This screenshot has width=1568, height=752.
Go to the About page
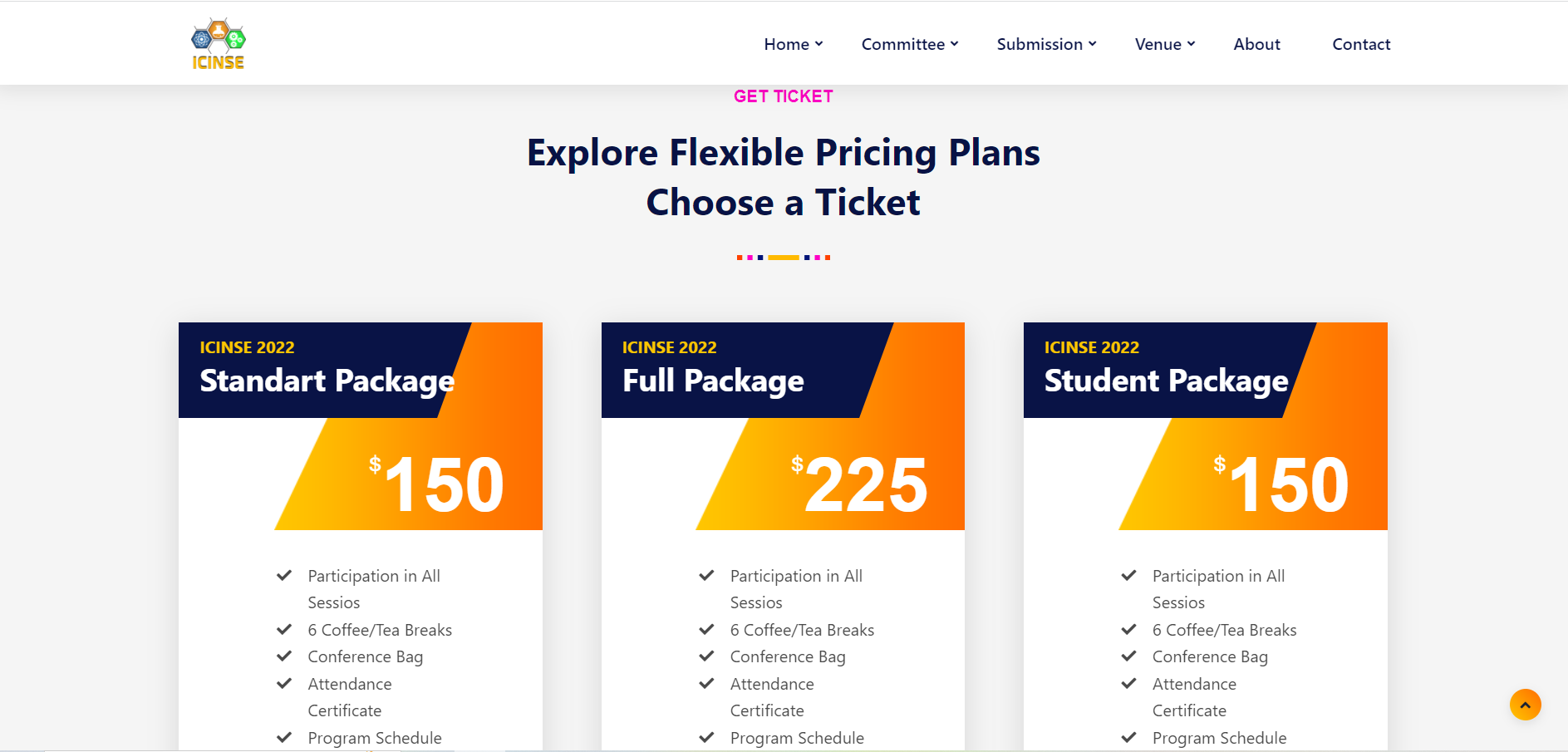coord(1256,44)
